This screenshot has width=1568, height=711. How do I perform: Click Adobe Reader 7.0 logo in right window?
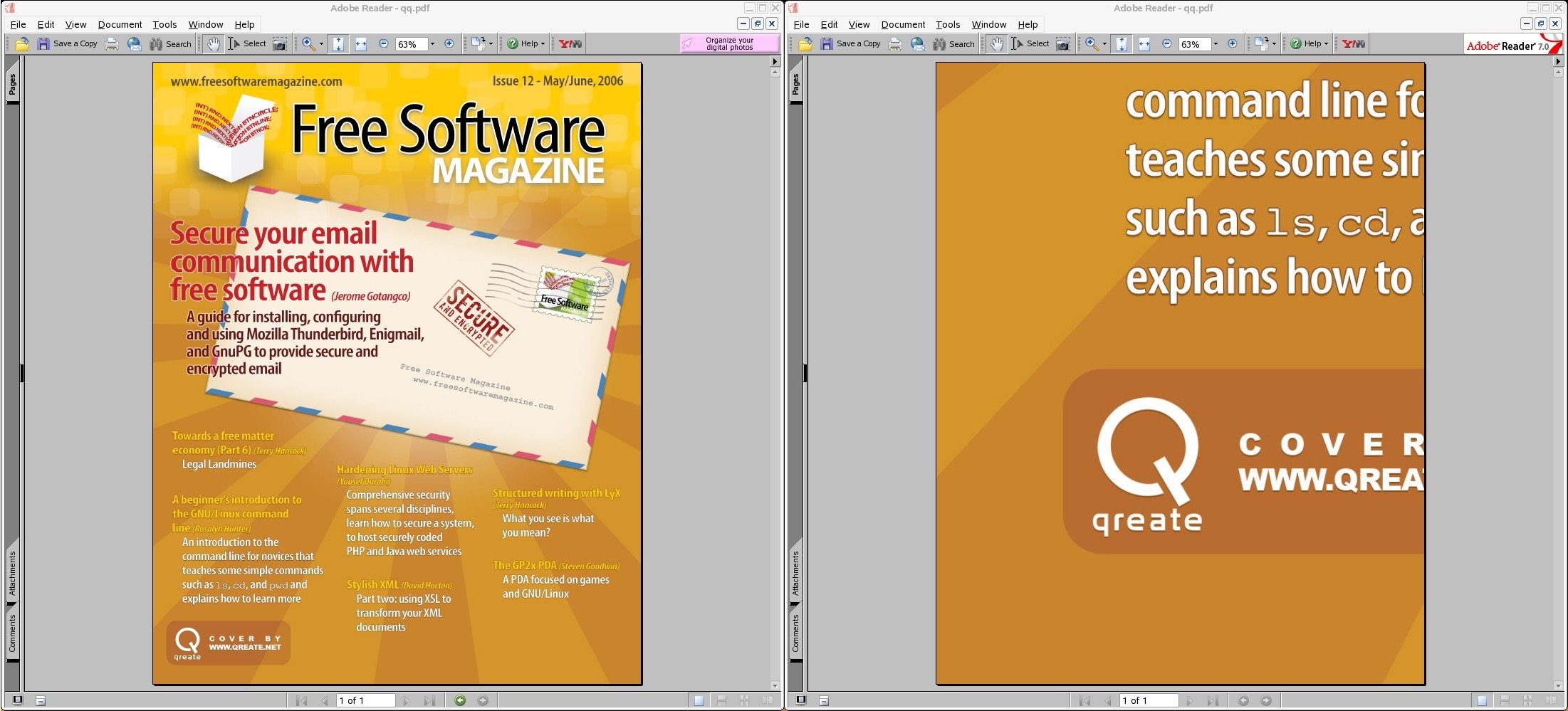click(x=1512, y=45)
